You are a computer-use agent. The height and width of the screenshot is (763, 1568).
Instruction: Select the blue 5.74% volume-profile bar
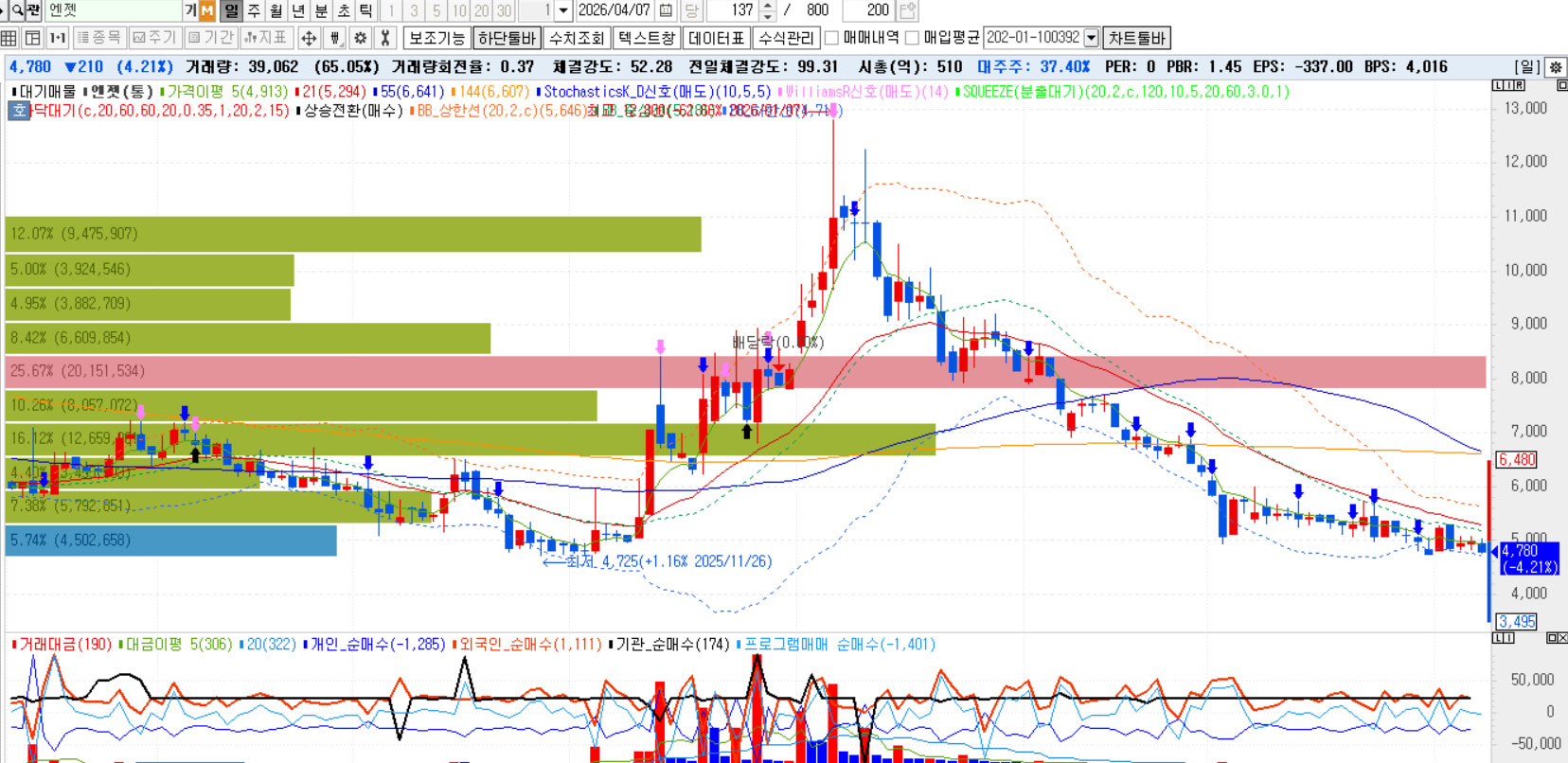pyautogui.click(x=170, y=541)
